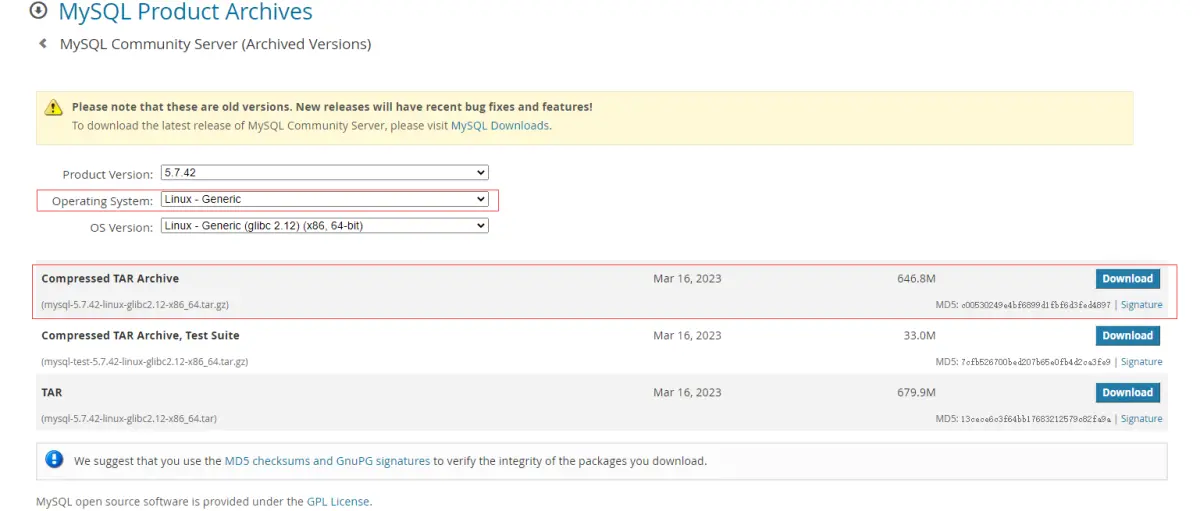
Task: Follow the MySQL Downloads link
Action: 500,126
